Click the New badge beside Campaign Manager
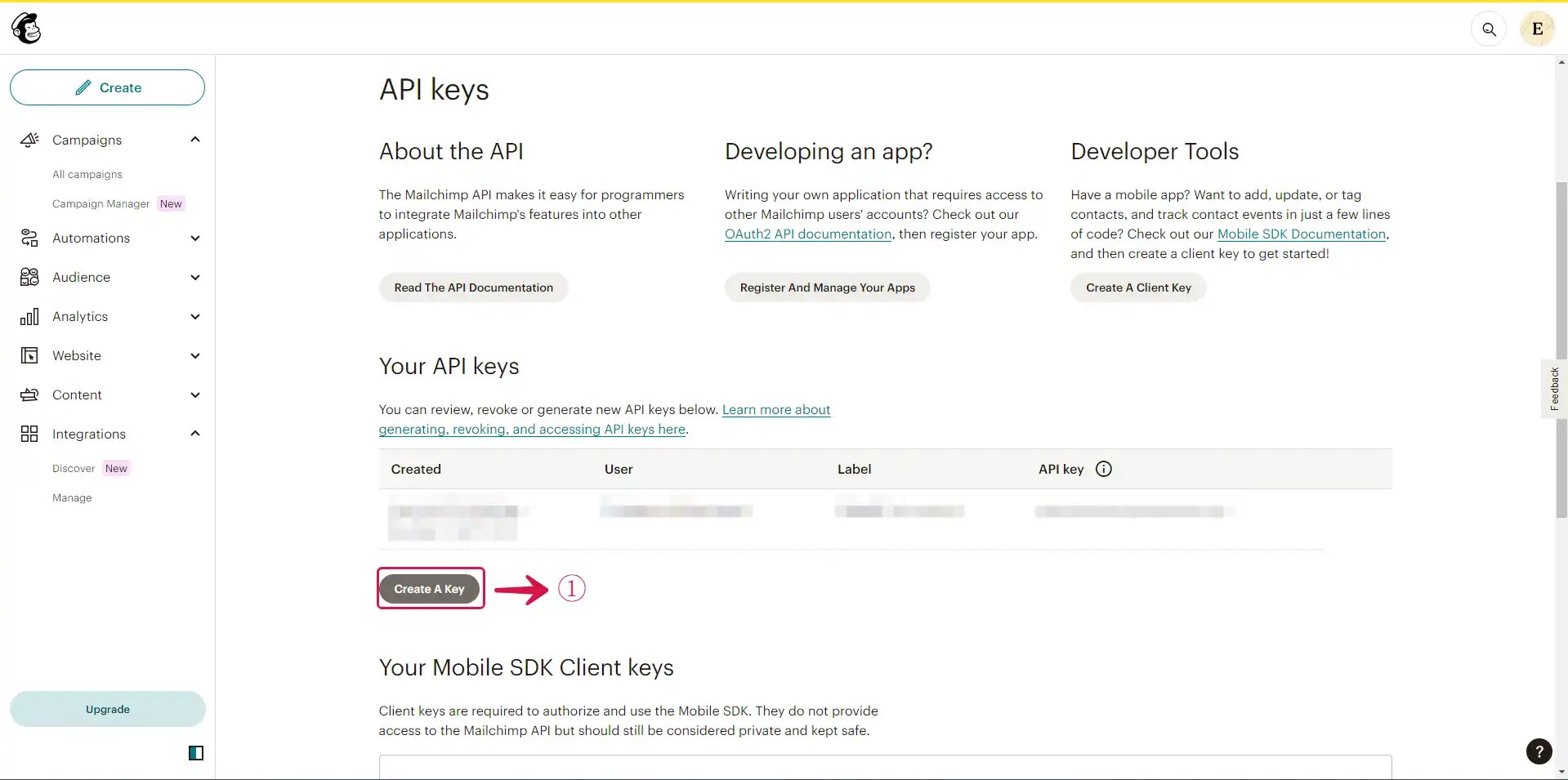Viewport: 1568px width, 780px height. pos(171,203)
